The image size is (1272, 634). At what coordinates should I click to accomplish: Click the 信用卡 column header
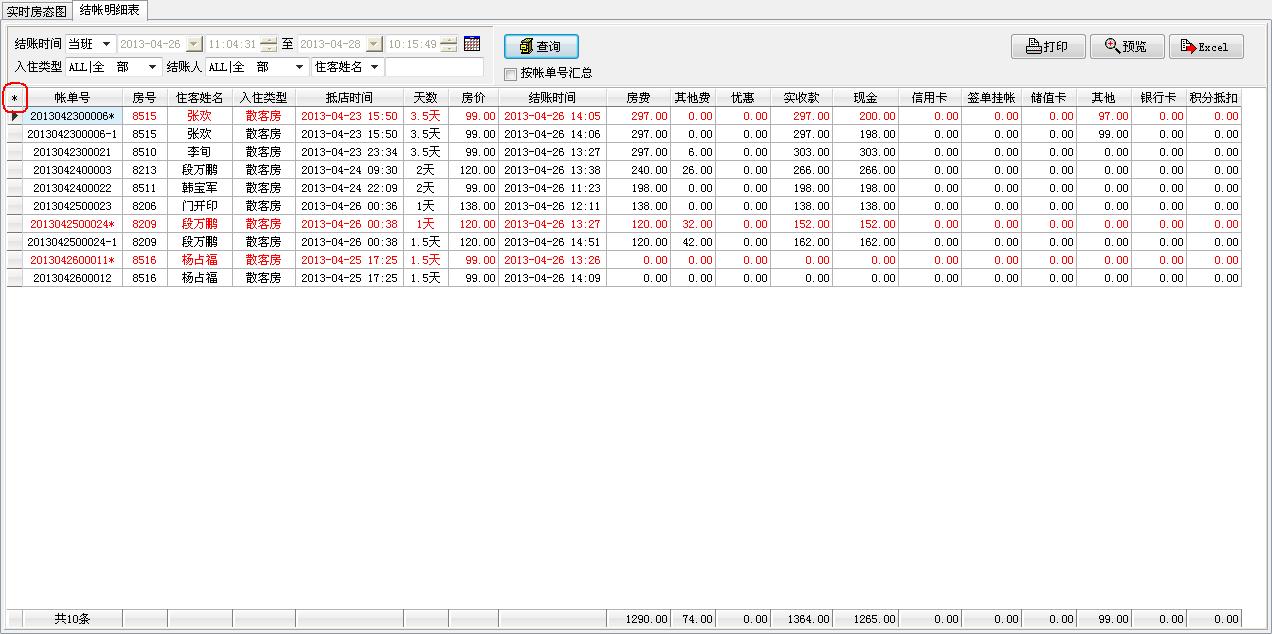(929, 97)
